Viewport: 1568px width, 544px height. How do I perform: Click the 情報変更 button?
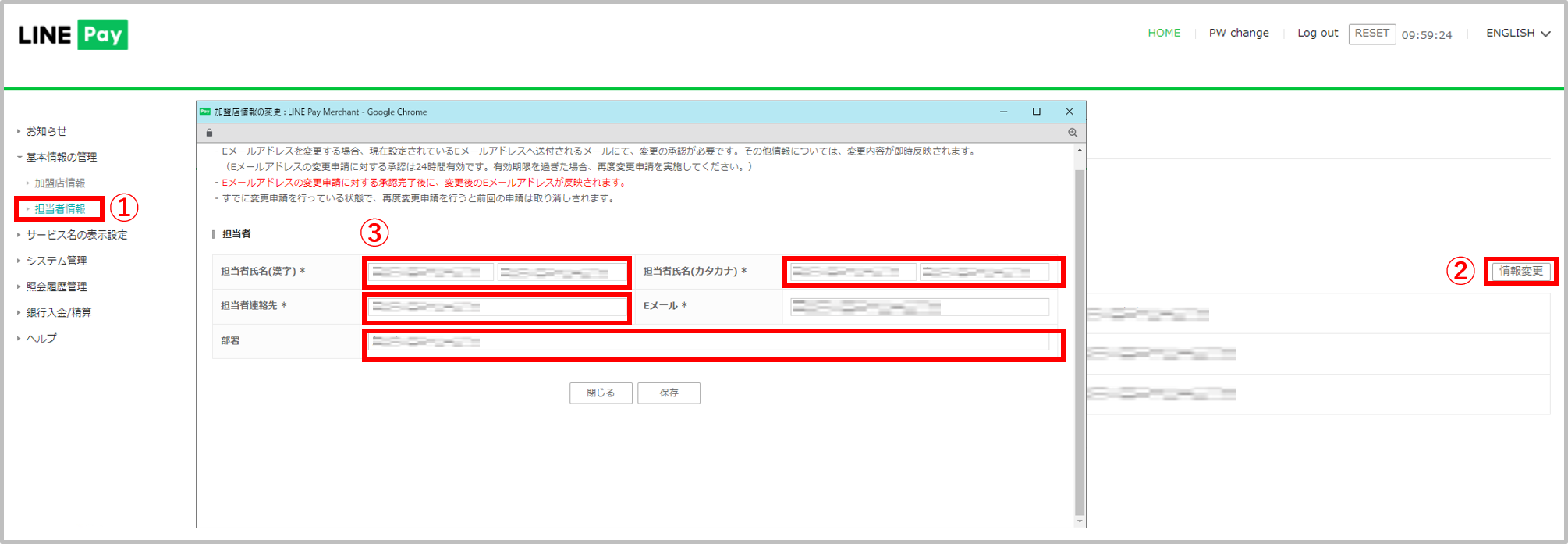(x=1520, y=271)
